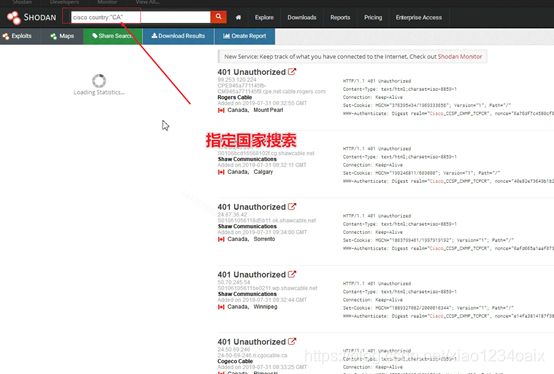
Task: Open the Pricing menu item
Action: click(x=373, y=17)
